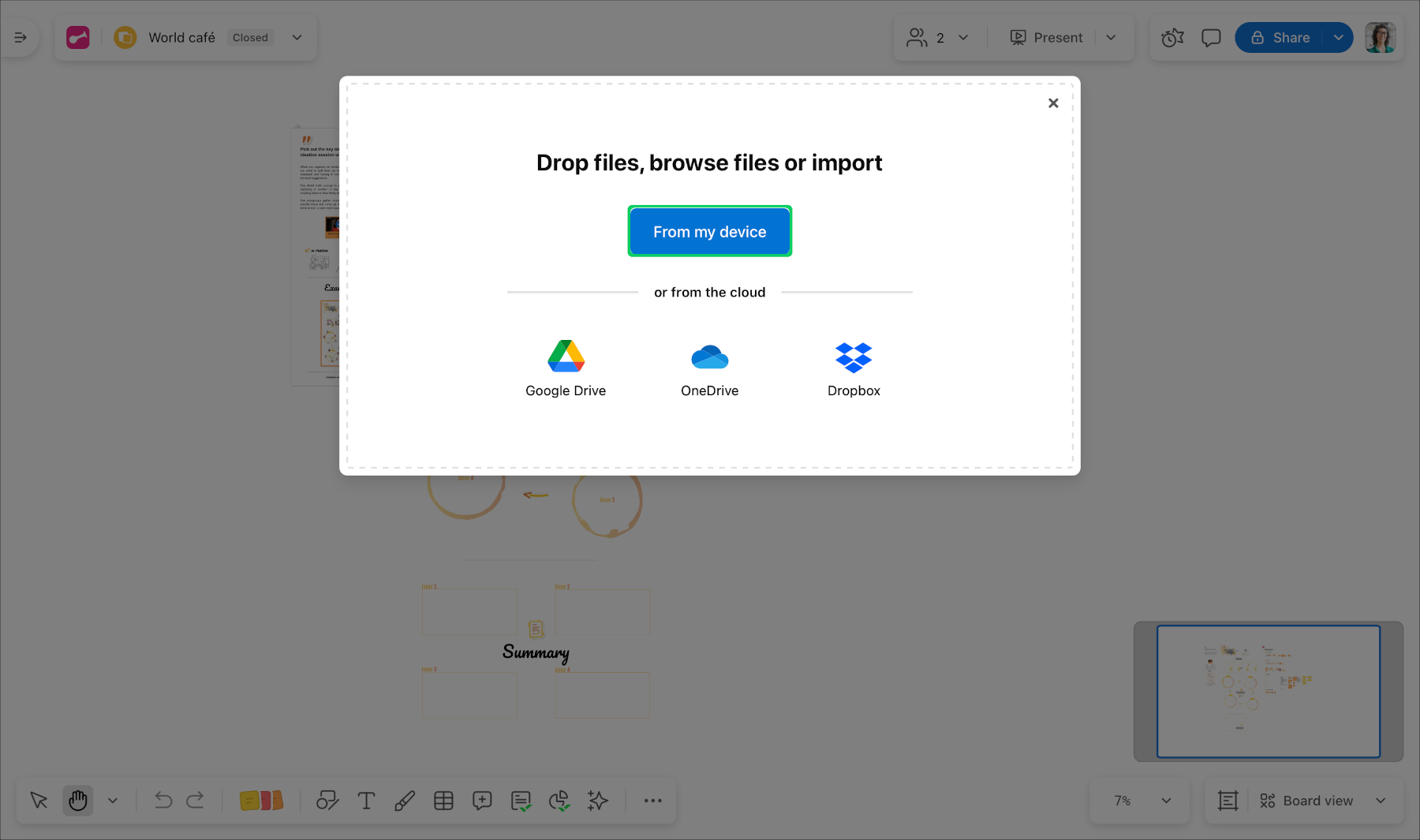1420x840 pixels.
Task: Open more tools ellipsis menu
Action: point(652,801)
